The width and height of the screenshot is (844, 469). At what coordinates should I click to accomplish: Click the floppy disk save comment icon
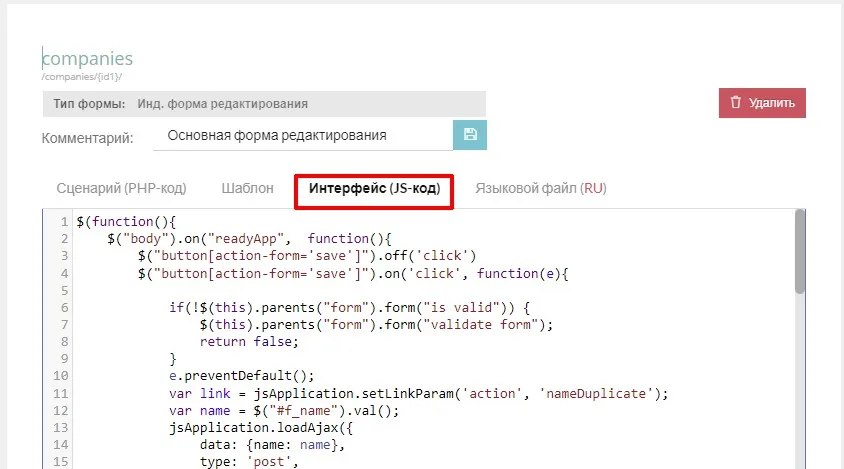pos(470,135)
